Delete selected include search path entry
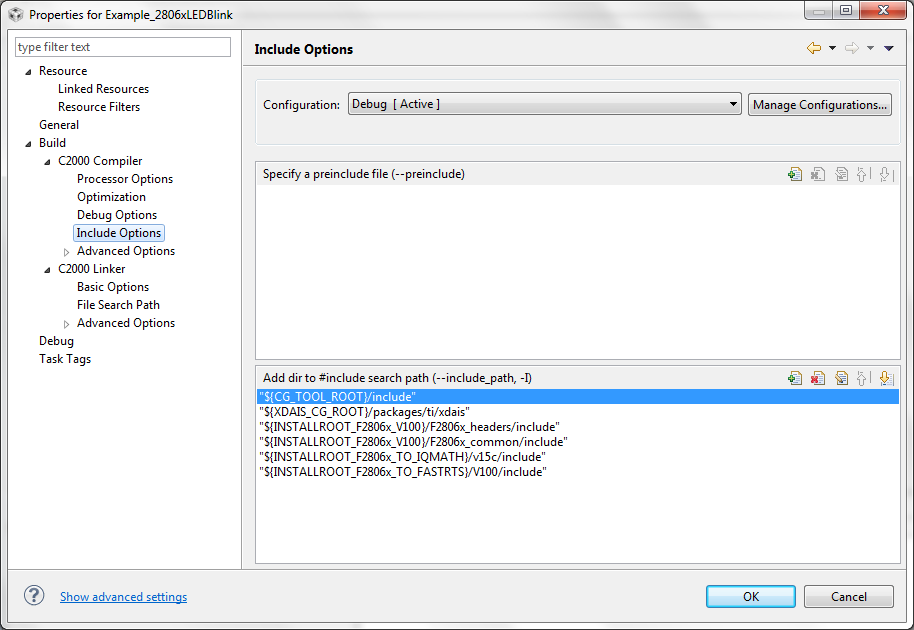Viewport: 914px width, 630px height. pos(818,378)
